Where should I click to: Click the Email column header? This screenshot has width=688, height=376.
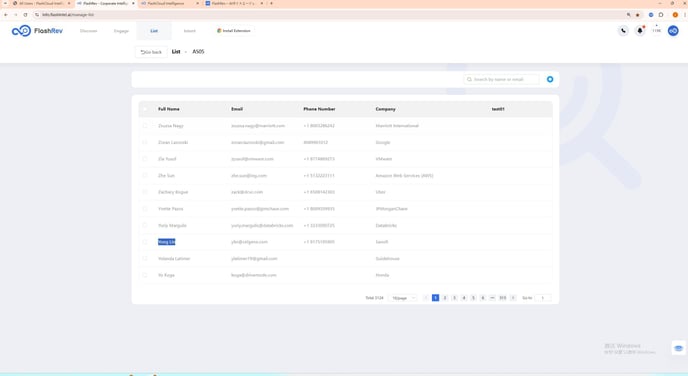pos(237,109)
